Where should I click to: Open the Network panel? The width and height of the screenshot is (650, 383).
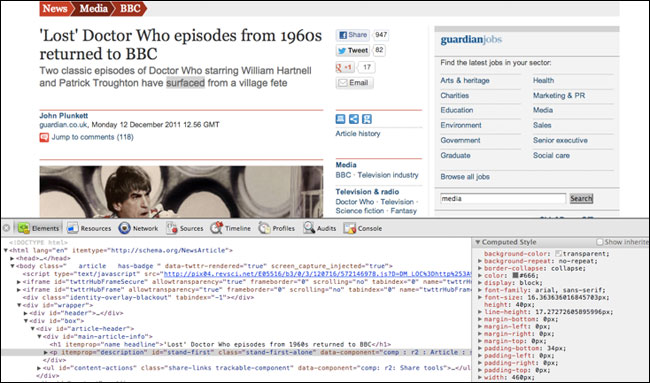point(138,228)
